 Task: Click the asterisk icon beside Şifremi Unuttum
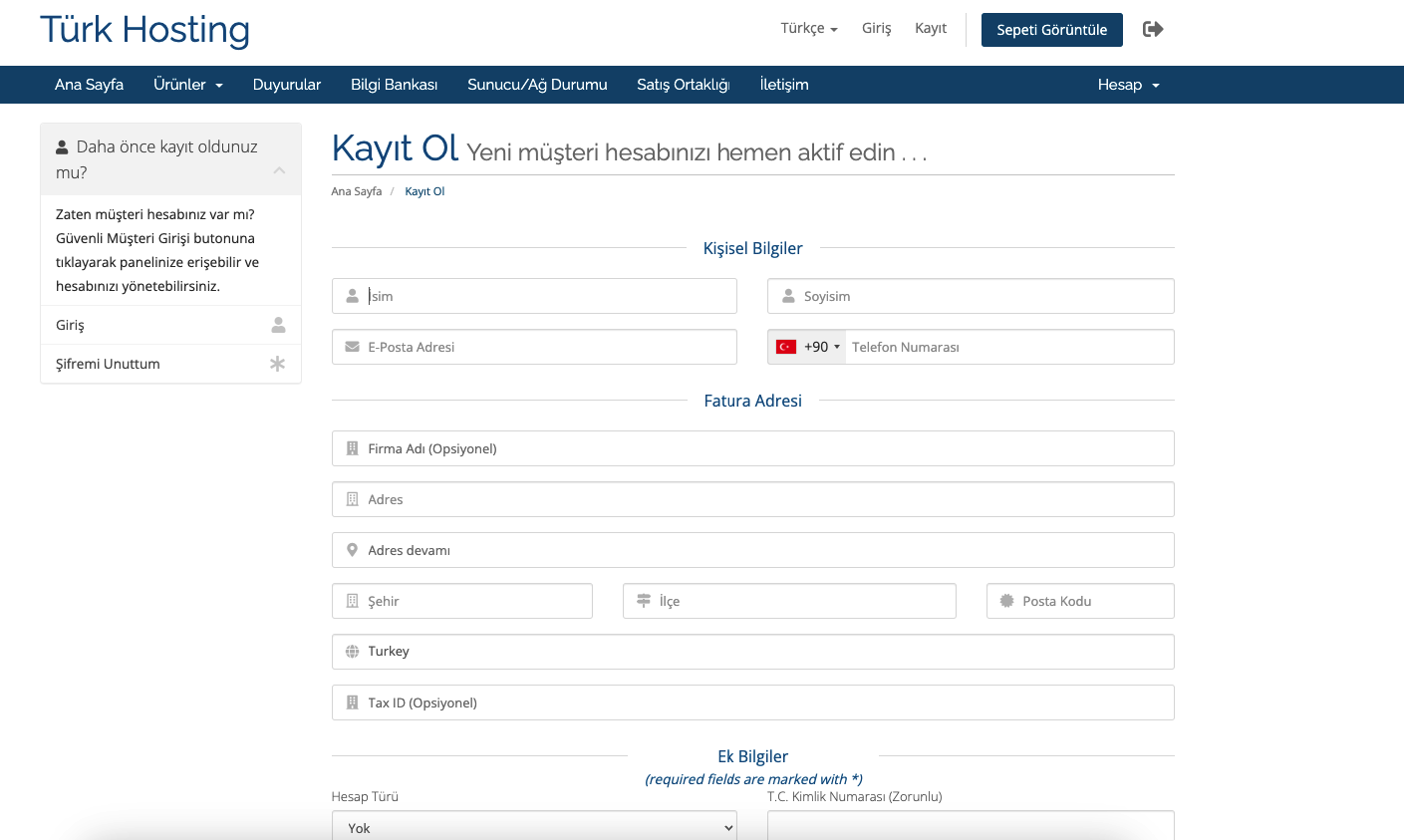(x=277, y=363)
